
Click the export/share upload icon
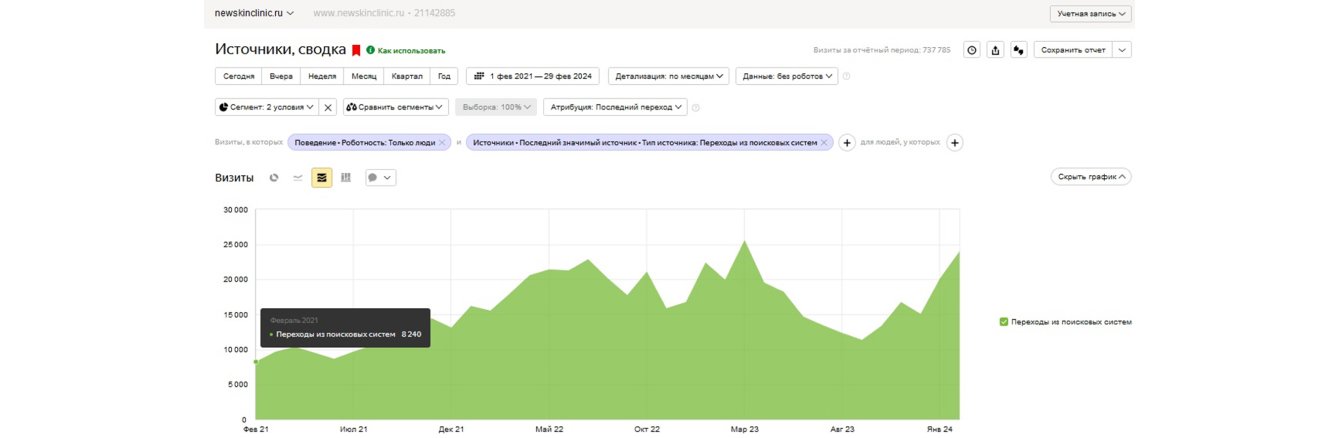995,50
